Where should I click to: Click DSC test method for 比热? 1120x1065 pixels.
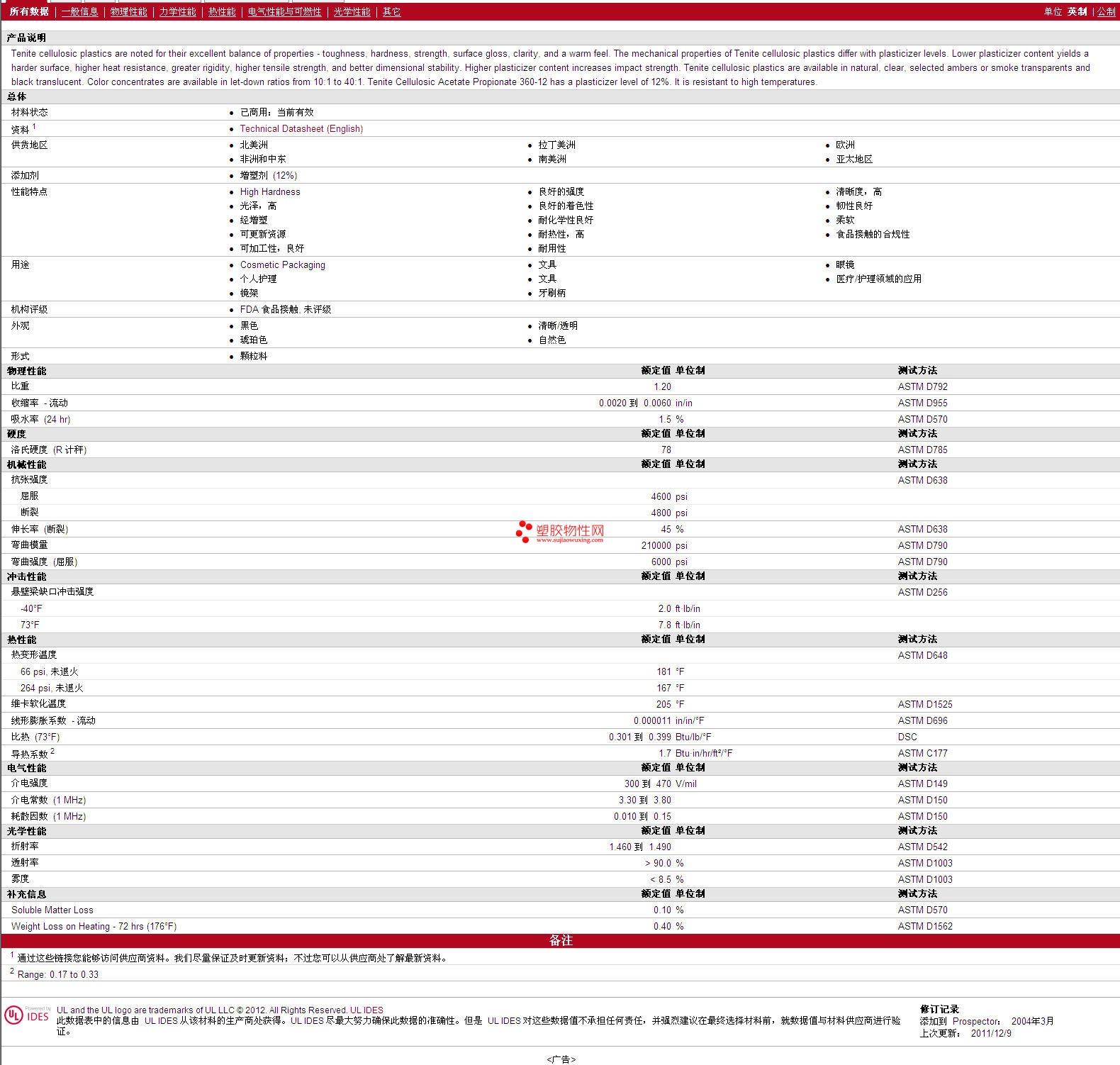click(x=907, y=737)
